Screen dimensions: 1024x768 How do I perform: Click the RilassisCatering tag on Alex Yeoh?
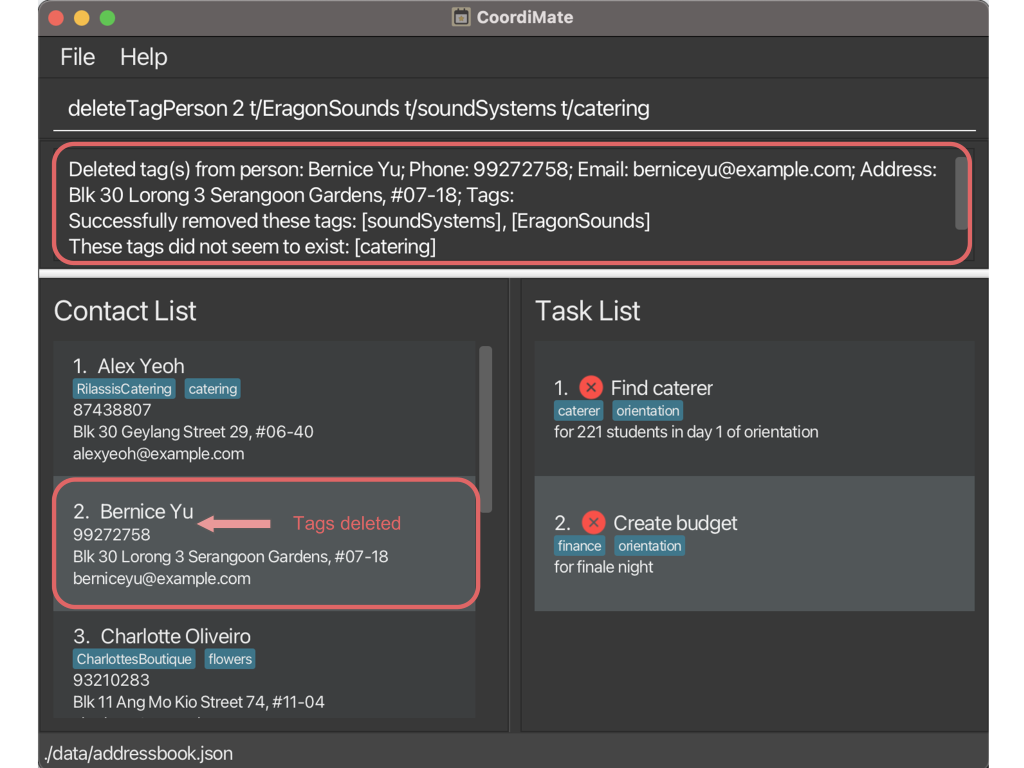click(x=124, y=389)
